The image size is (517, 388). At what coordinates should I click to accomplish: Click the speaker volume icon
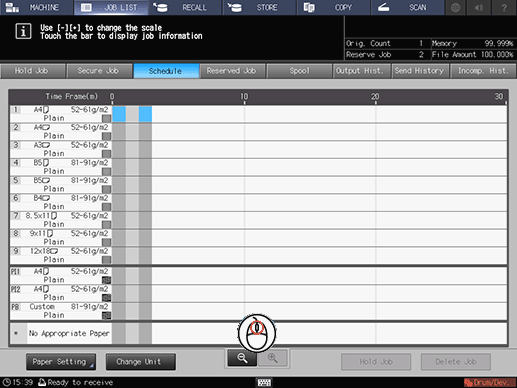479,7
